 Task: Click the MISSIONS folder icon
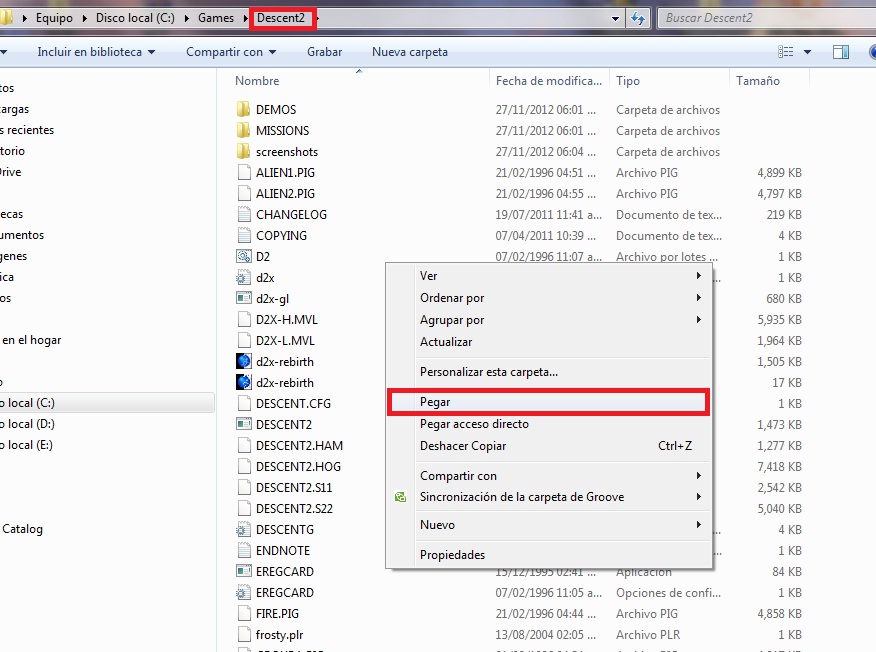click(243, 131)
